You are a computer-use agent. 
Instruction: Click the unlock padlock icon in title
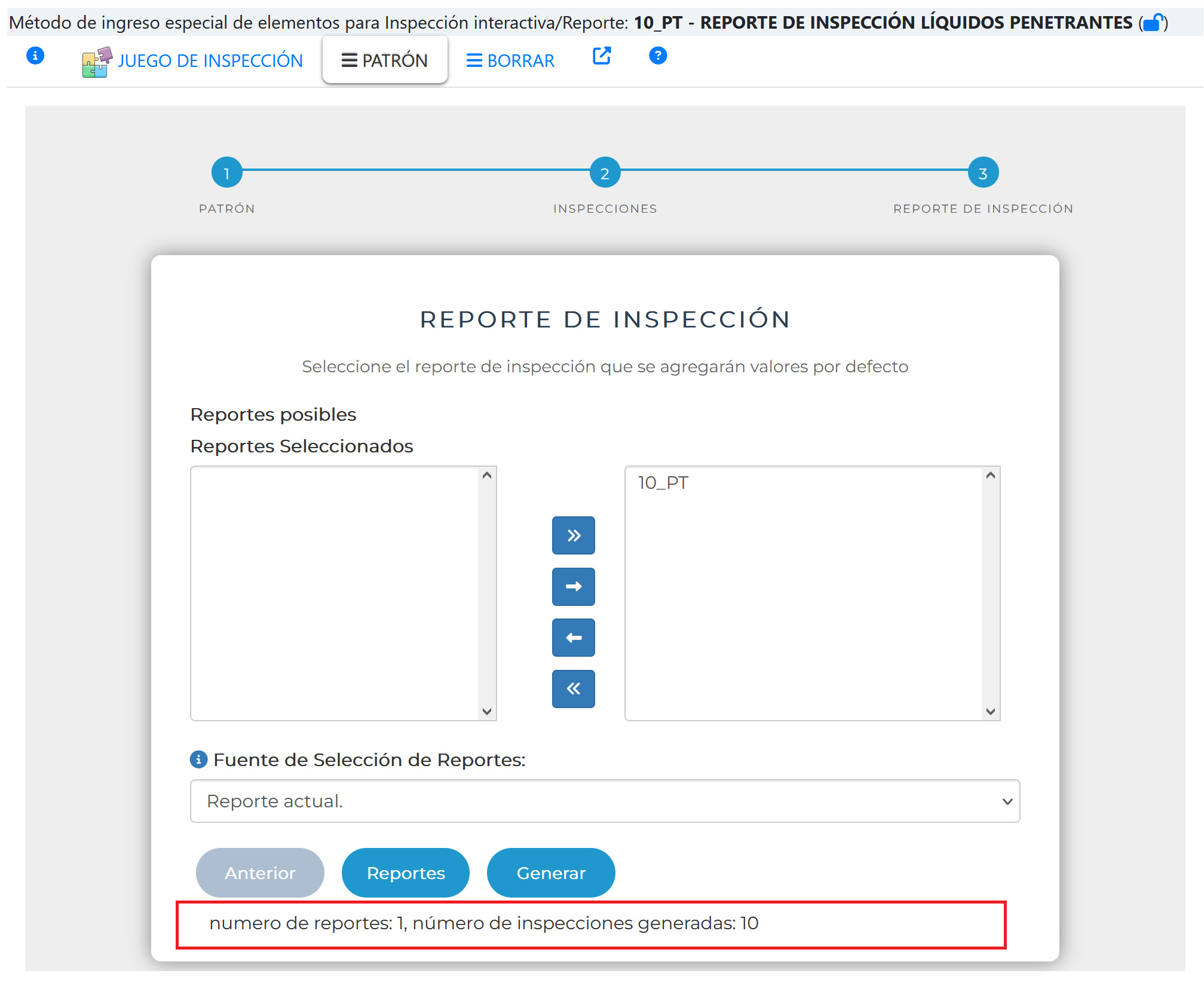1153,23
